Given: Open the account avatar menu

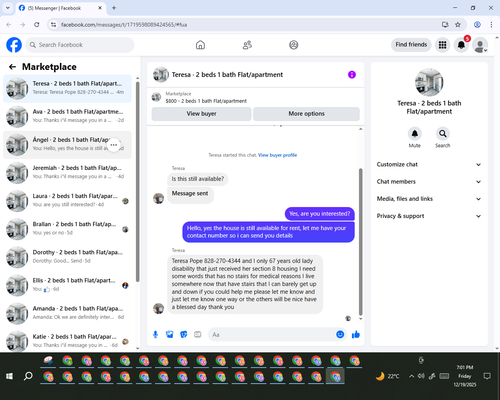Looking at the screenshot, I should [x=480, y=45].
